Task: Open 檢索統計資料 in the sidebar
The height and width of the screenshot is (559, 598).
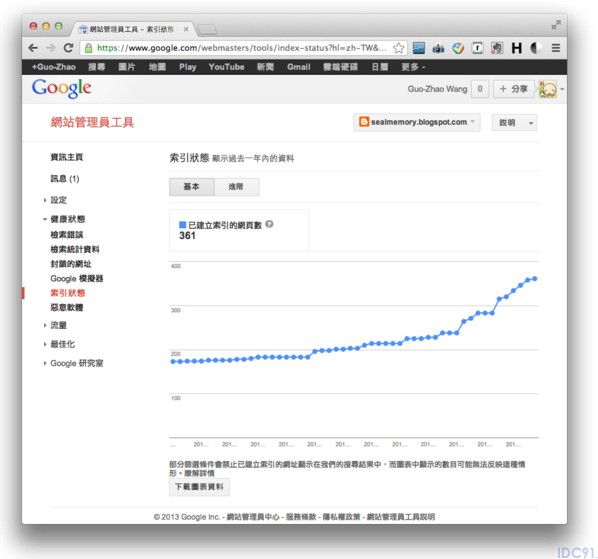Action: coord(75,249)
